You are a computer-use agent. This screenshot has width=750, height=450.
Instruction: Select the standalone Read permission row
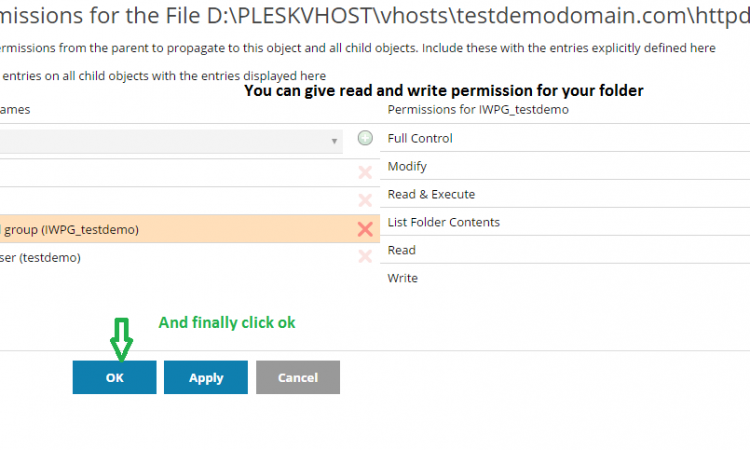click(x=565, y=250)
